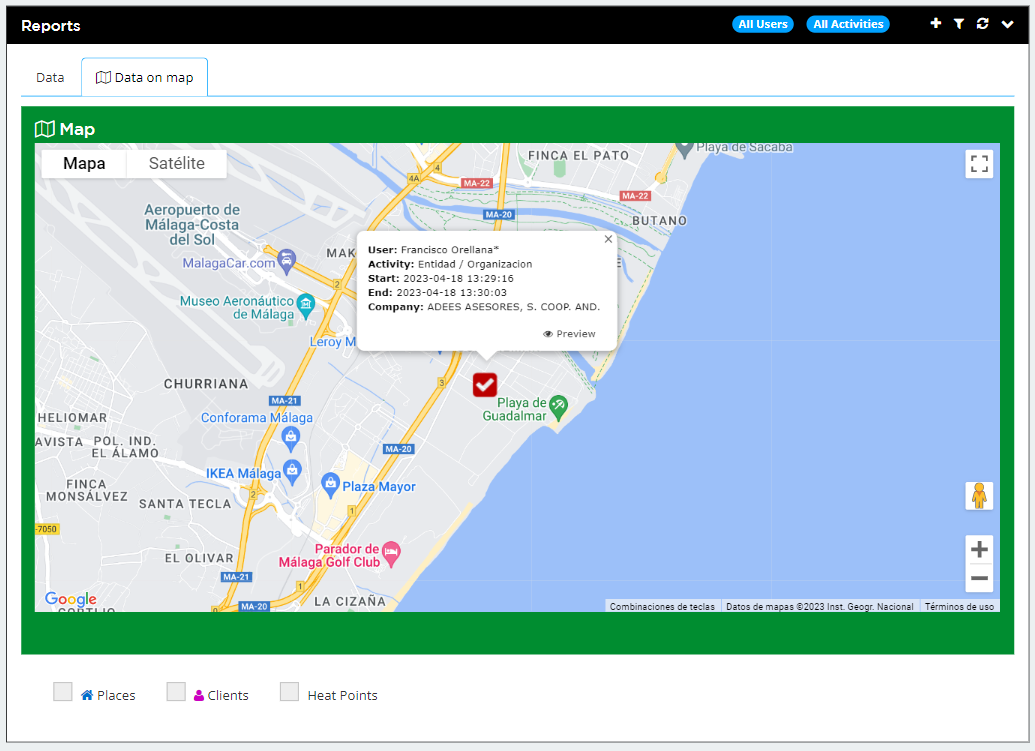Image resolution: width=1035 pixels, height=751 pixels.
Task: Enable the Heat Points checkbox
Action: click(289, 692)
